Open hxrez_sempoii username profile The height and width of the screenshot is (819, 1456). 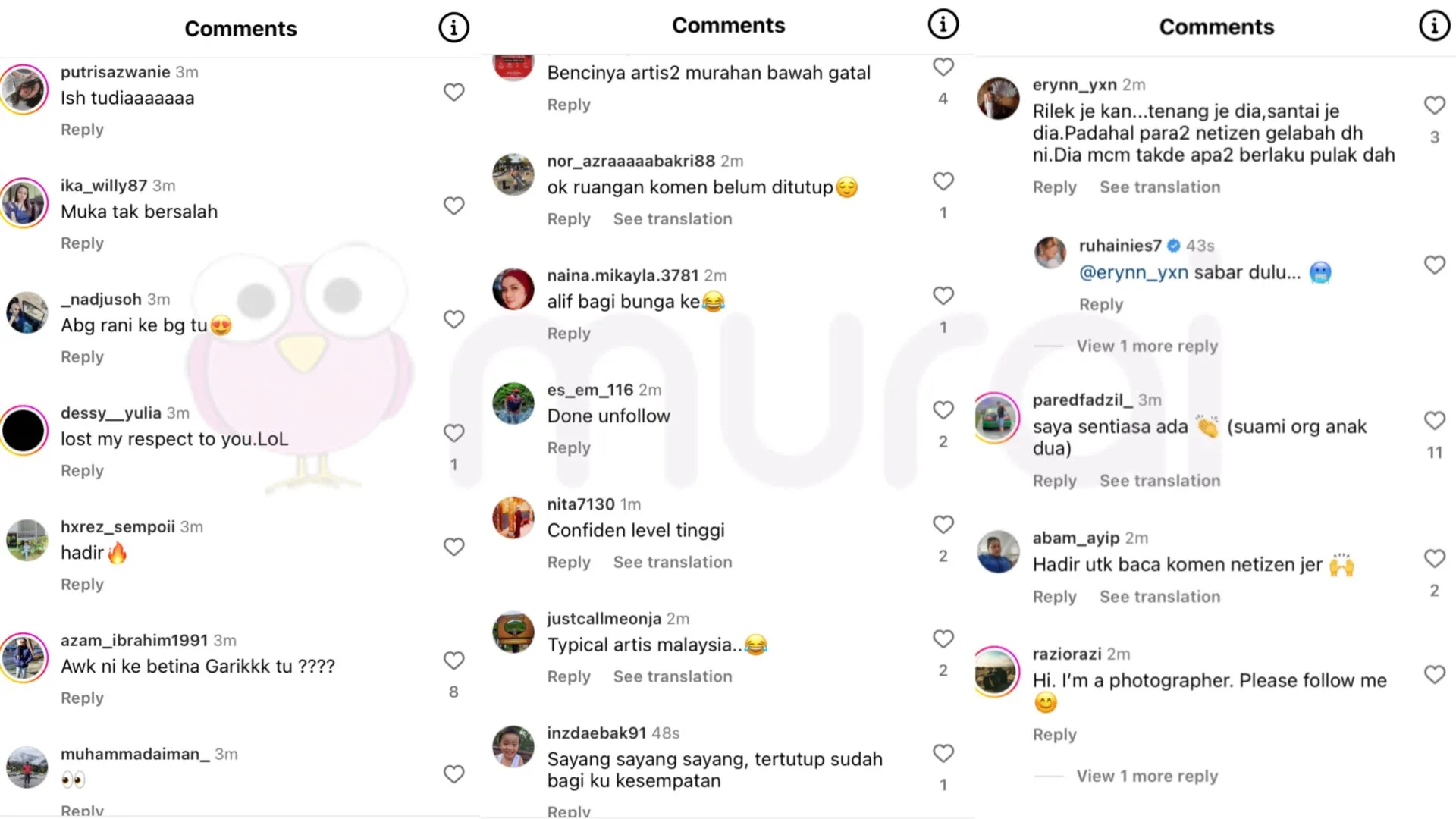click(x=118, y=526)
